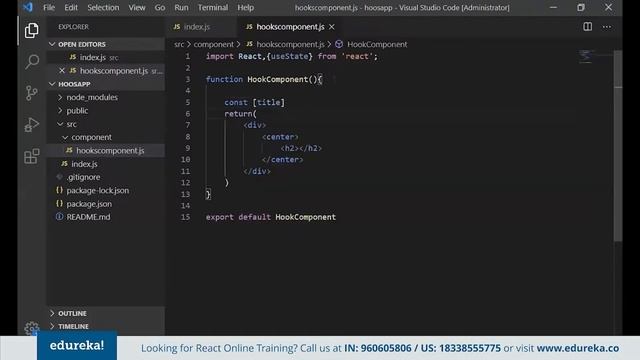Split the editor to the right
This screenshot has height=360, width=640.
(587, 27)
